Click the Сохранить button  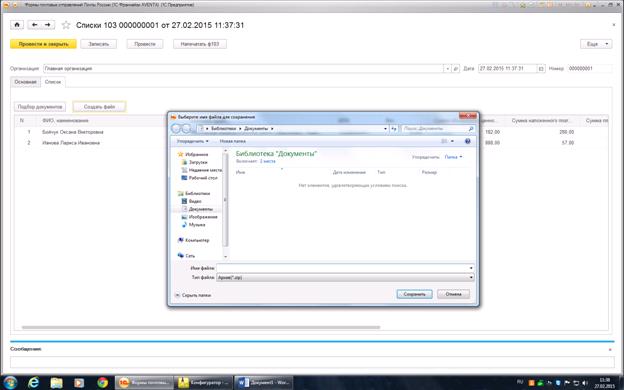click(x=414, y=294)
